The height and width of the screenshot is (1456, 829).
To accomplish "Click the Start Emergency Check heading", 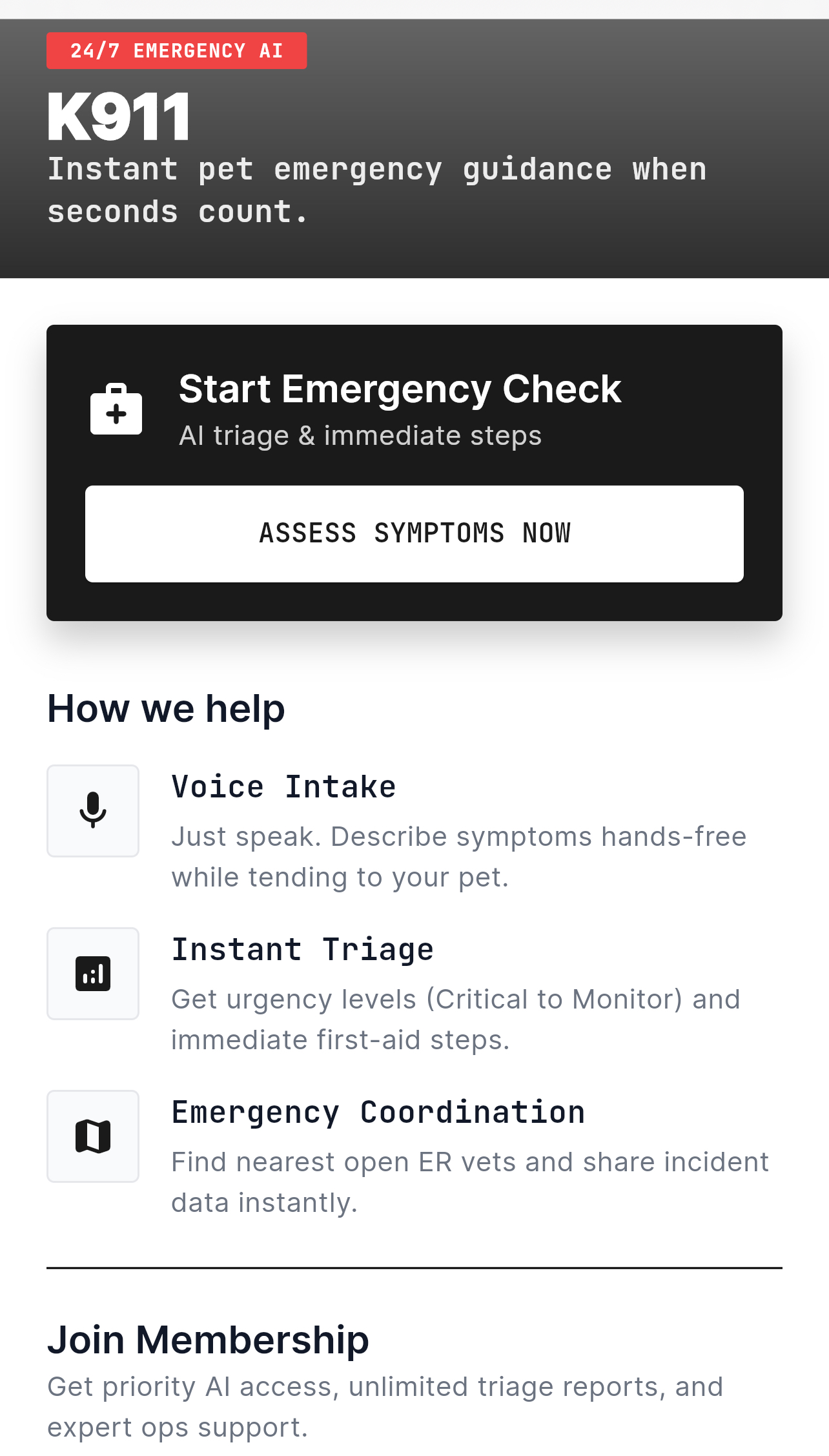I will coord(400,389).
